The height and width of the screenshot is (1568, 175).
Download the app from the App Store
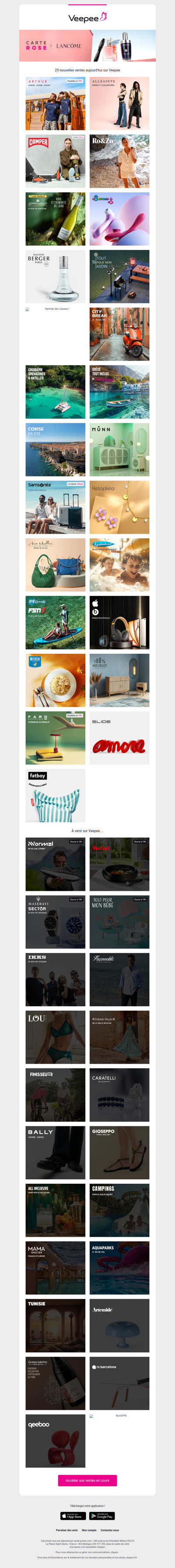pos(73,1516)
